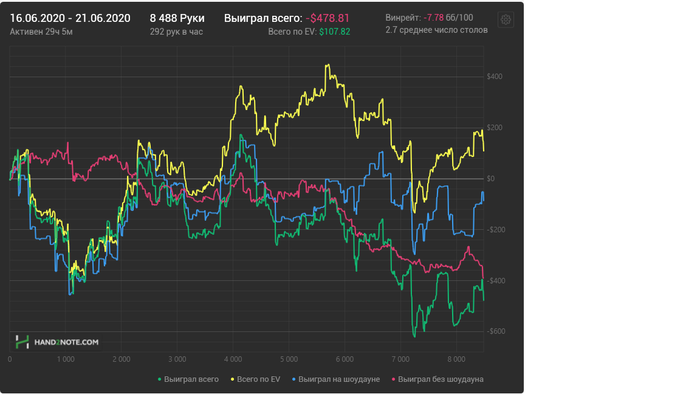Click the red legend dot for non-showdown winnings
The image size is (700, 394).
point(393,379)
